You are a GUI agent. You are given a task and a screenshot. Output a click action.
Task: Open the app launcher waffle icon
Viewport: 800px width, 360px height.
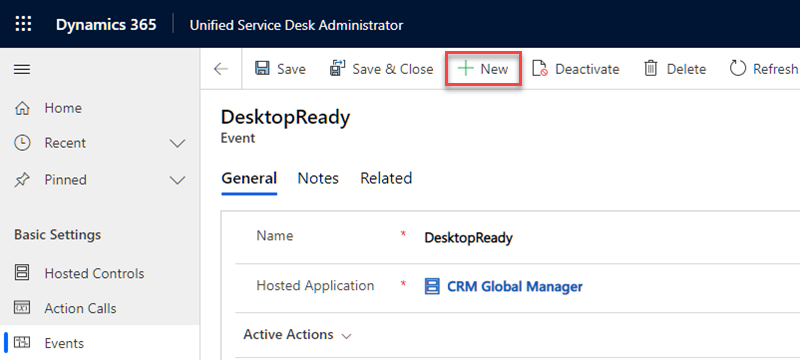(x=23, y=24)
